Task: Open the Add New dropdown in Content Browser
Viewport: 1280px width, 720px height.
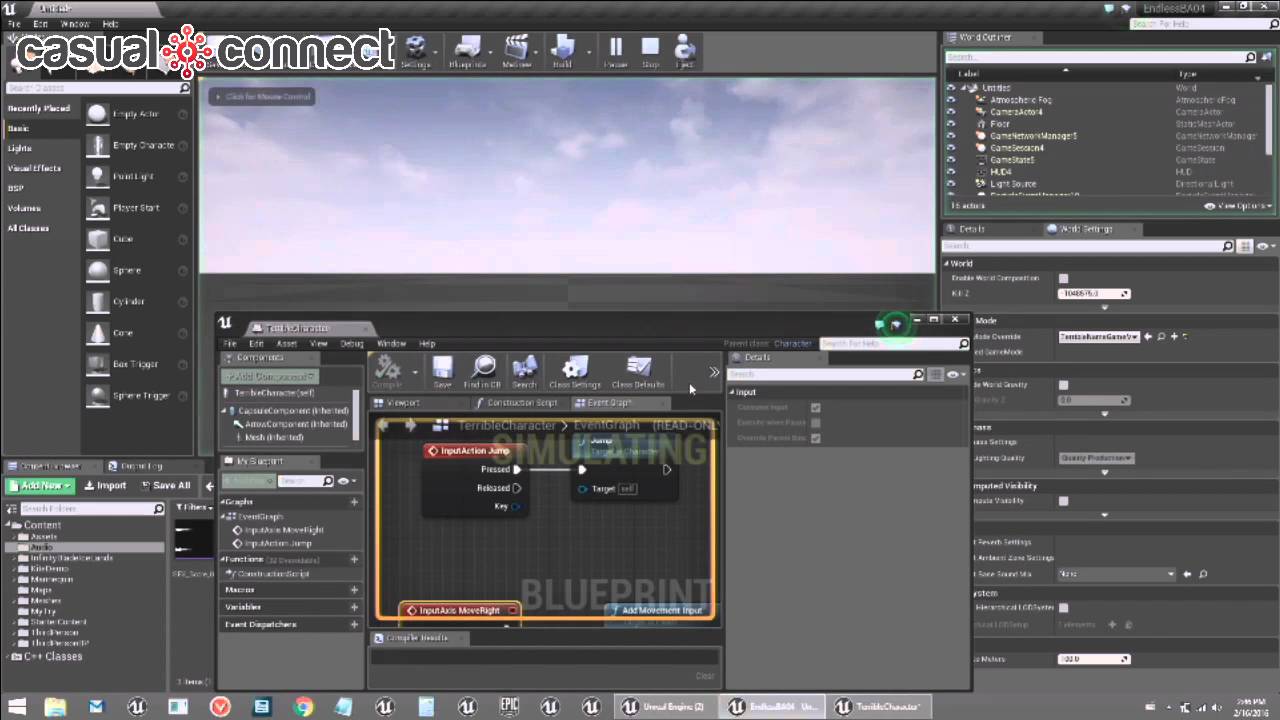Action: [40, 485]
